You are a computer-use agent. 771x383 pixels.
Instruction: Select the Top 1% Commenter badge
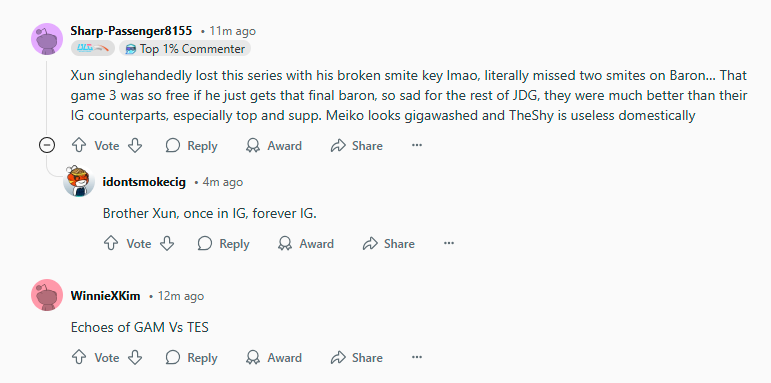[185, 49]
